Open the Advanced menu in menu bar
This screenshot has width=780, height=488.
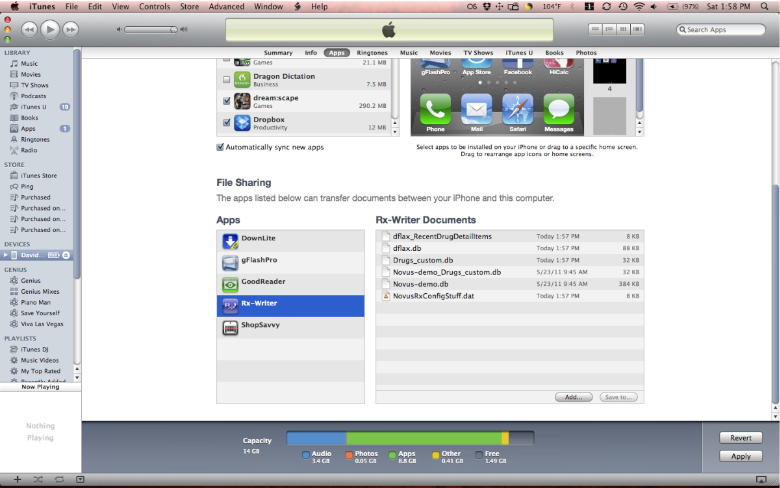[226, 7]
